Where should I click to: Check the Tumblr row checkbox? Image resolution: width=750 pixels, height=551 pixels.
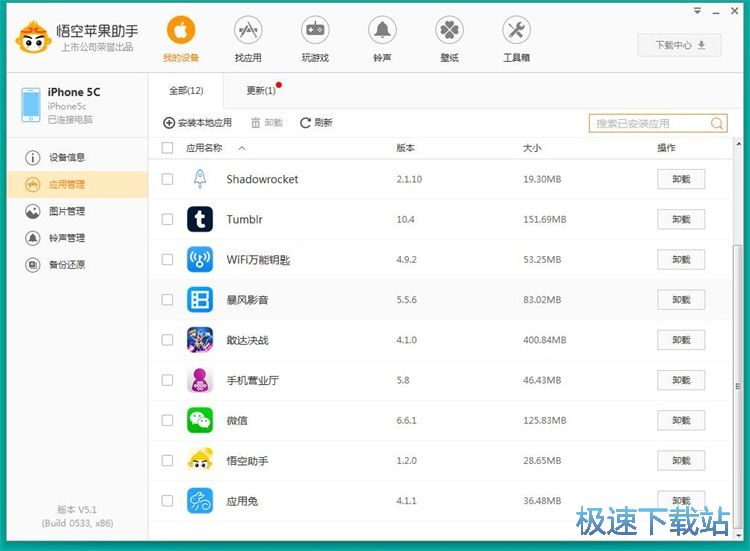point(167,219)
